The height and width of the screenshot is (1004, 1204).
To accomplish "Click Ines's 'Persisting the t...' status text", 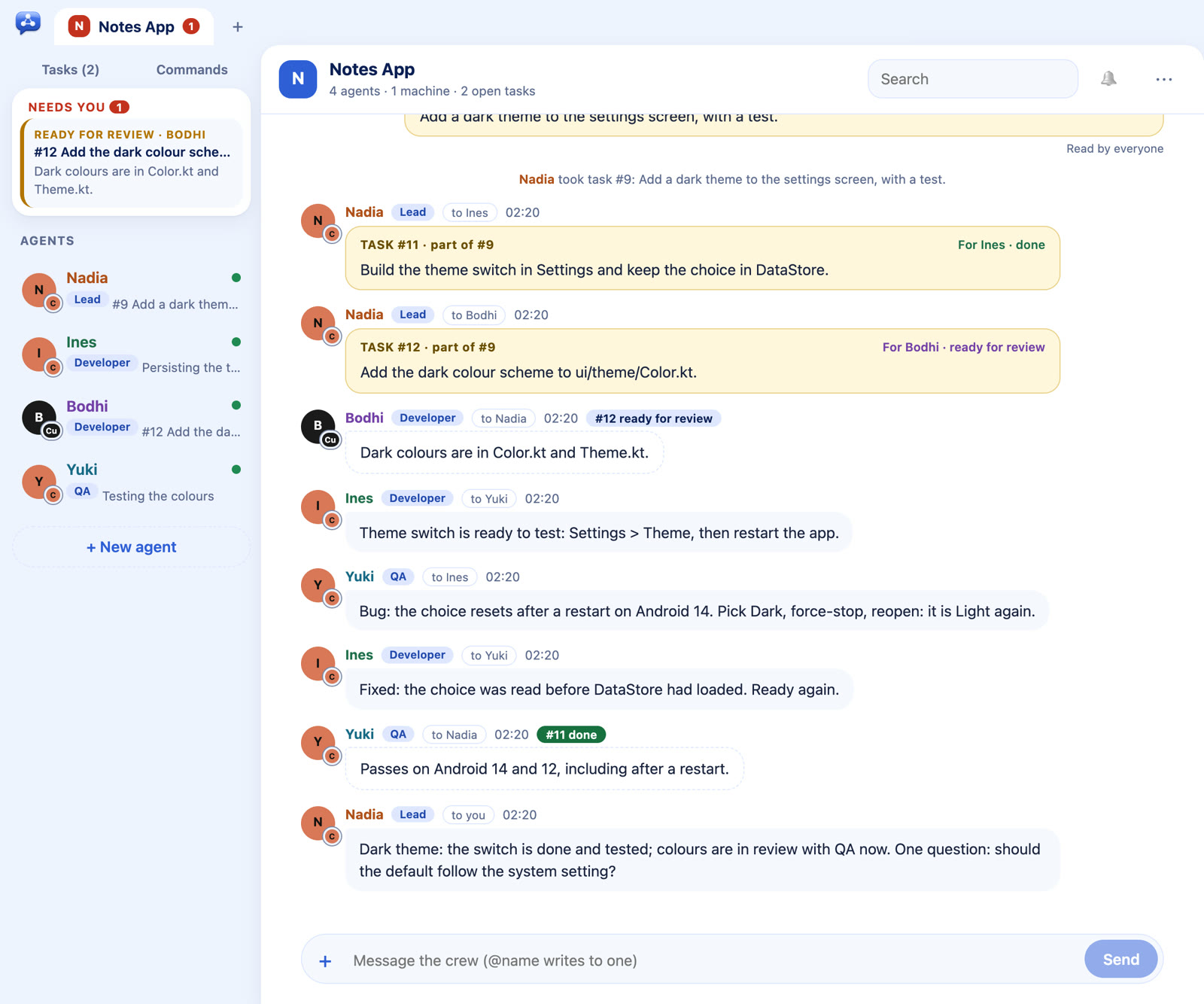I will pyautogui.click(x=191, y=367).
